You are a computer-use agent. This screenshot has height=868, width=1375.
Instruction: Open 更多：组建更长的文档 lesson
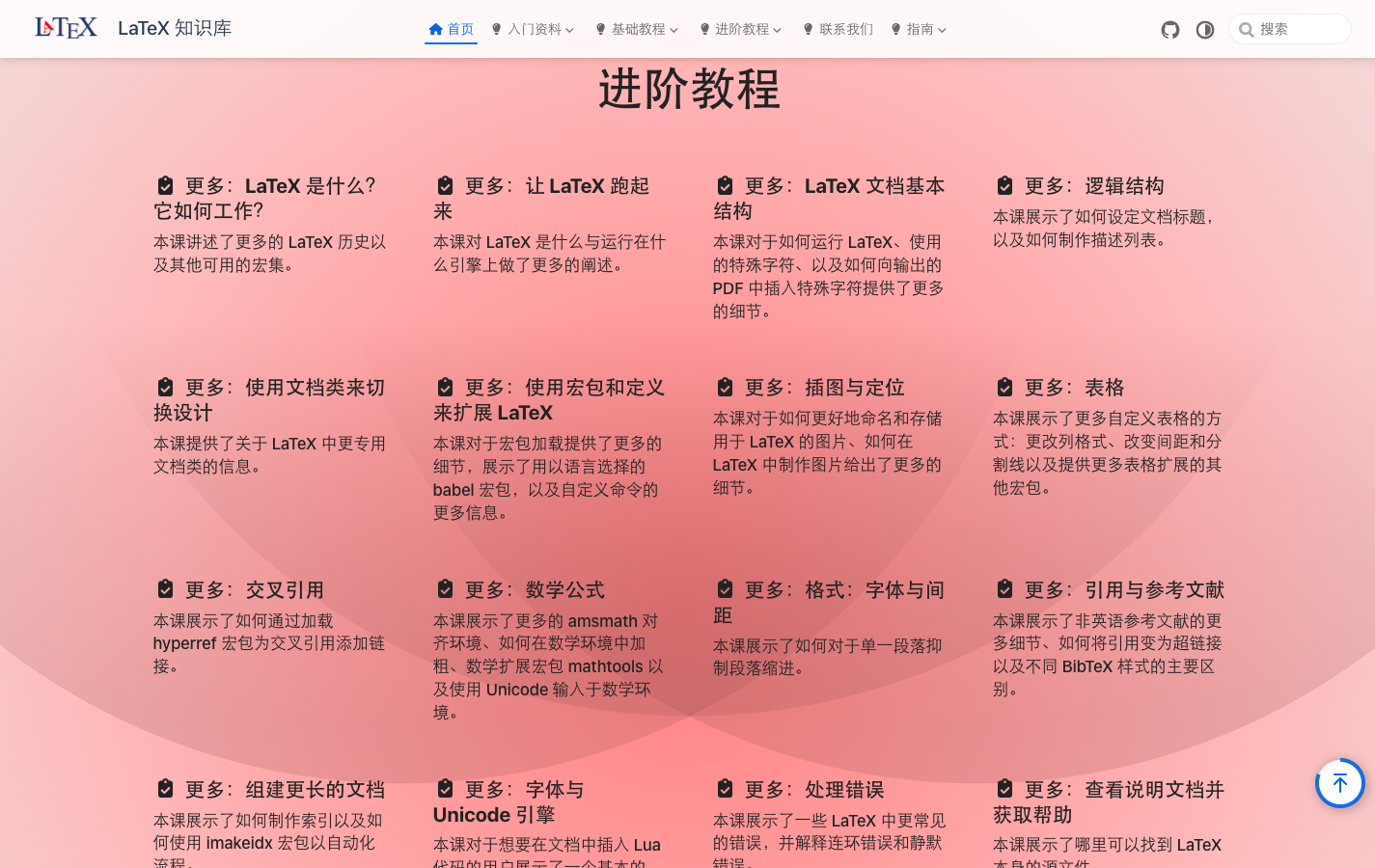click(270, 789)
